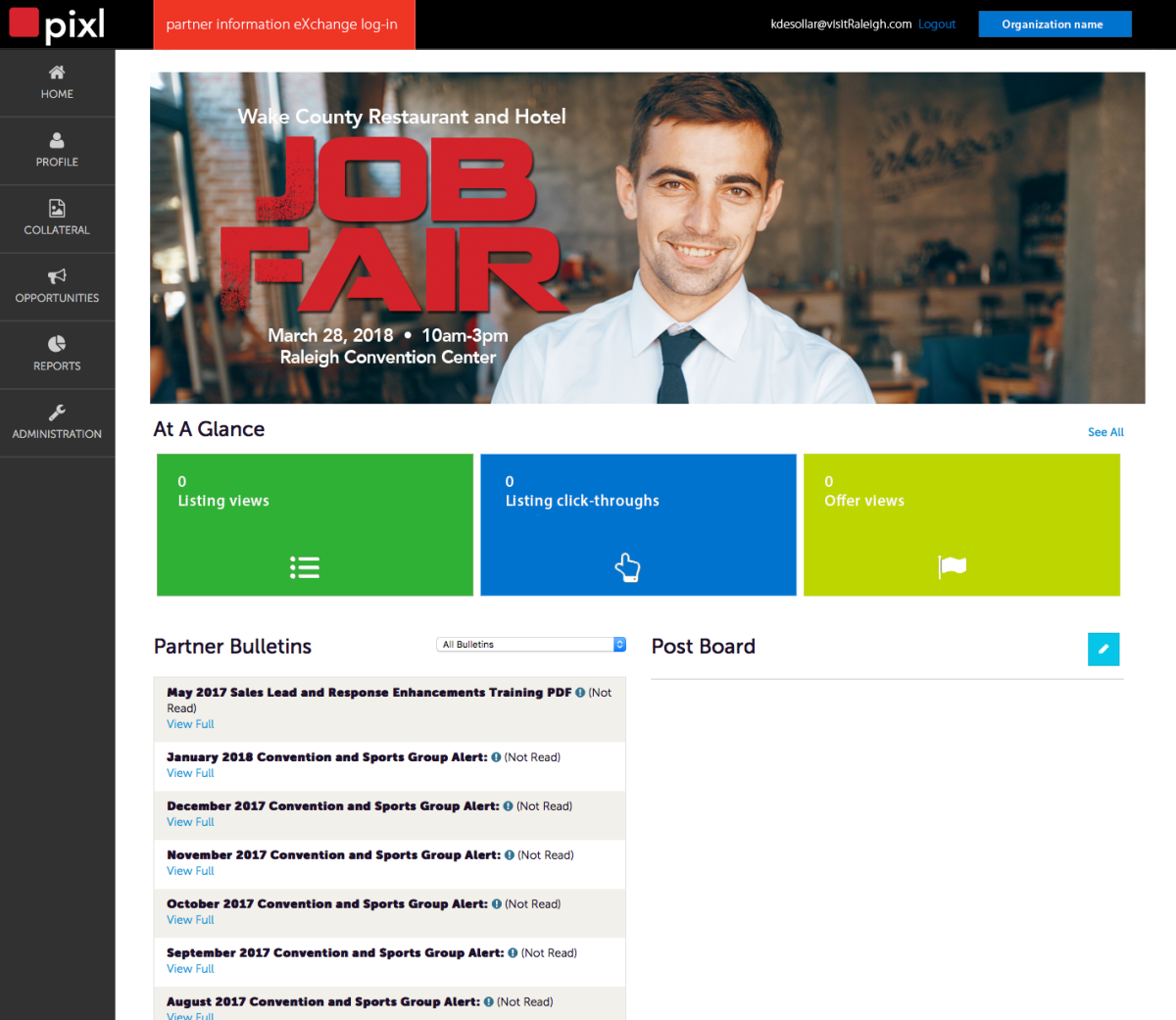This screenshot has height=1020, width=1176.
Task: Go to ADMINISTRATION menu label
Action: (57, 434)
